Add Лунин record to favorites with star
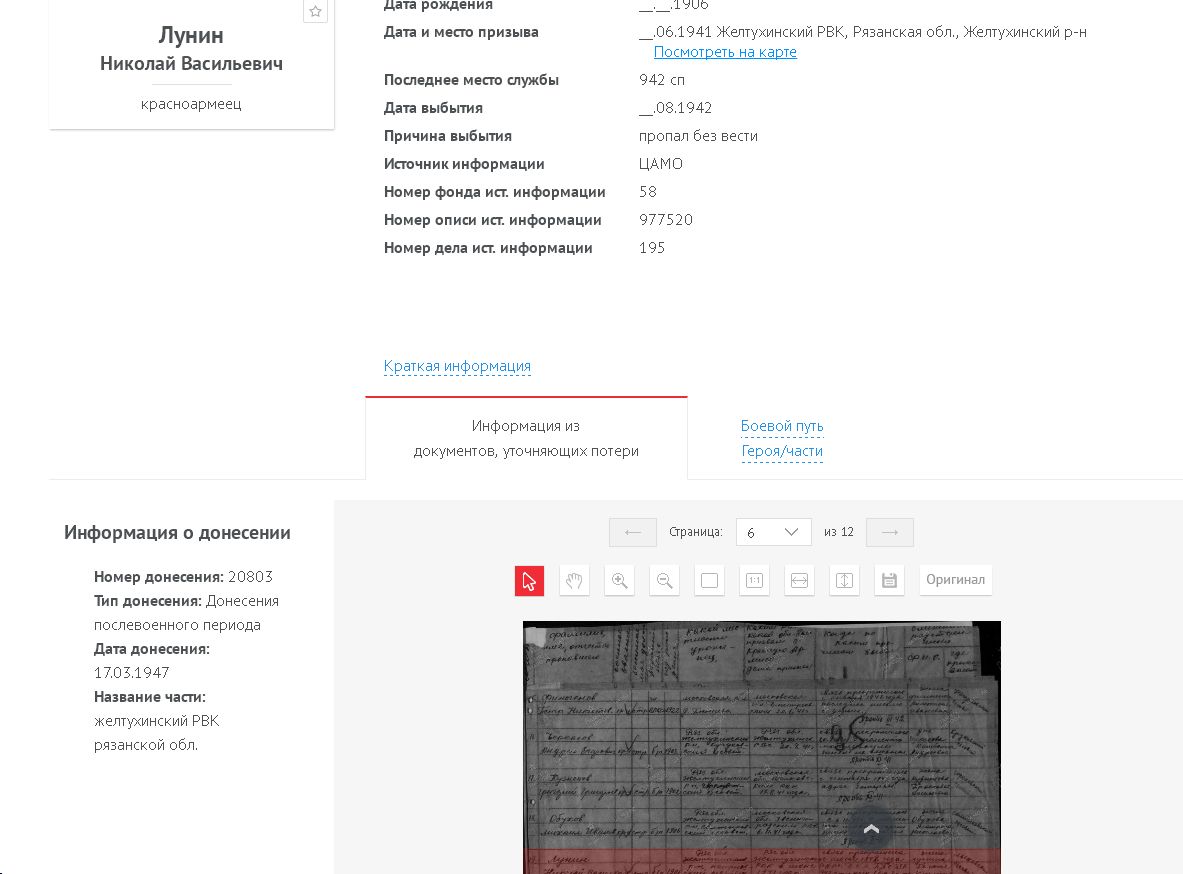The image size is (1183, 874). pyautogui.click(x=315, y=12)
